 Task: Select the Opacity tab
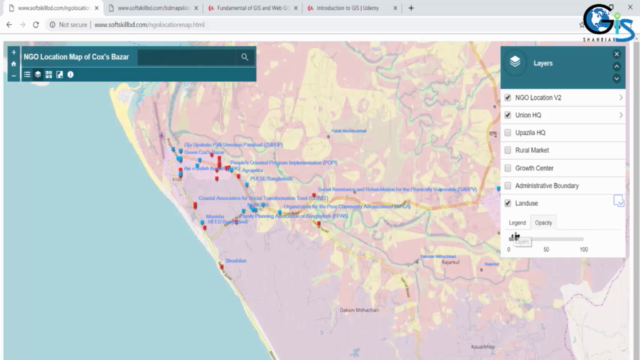pyautogui.click(x=543, y=223)
